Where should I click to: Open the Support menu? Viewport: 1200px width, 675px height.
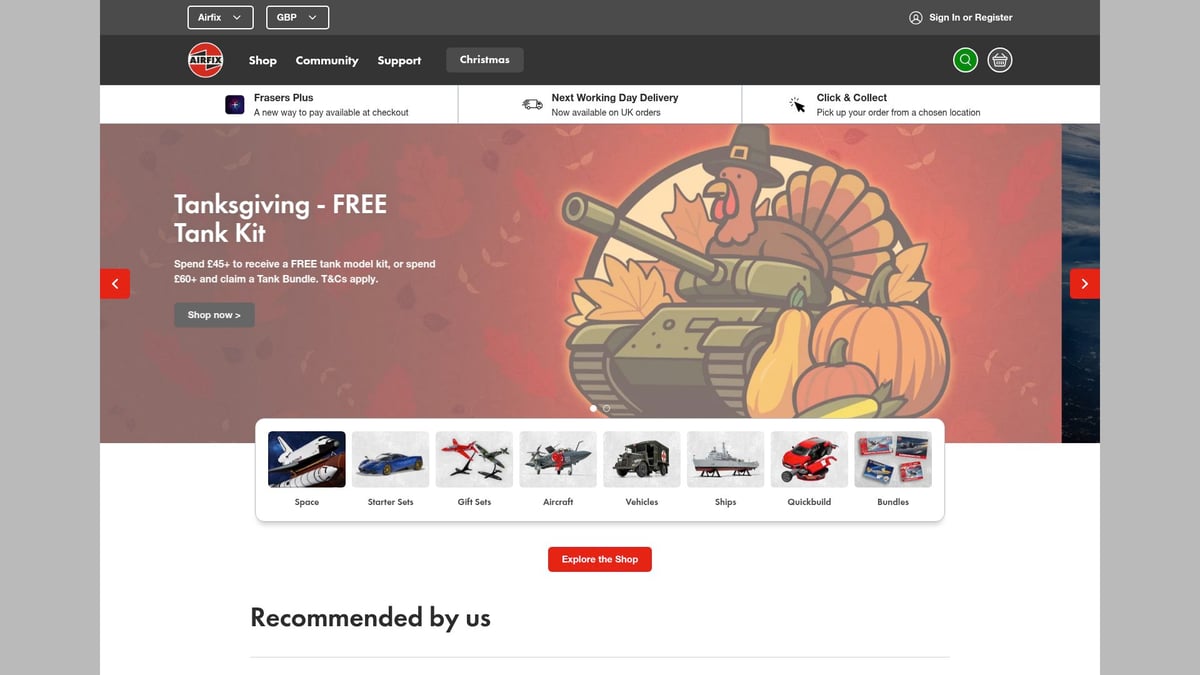(399, 60)
